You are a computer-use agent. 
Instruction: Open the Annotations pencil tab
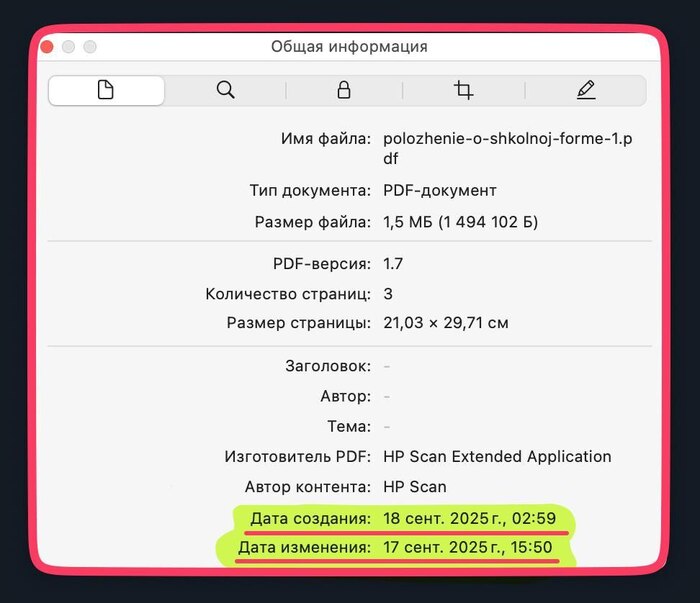point(586,90)
